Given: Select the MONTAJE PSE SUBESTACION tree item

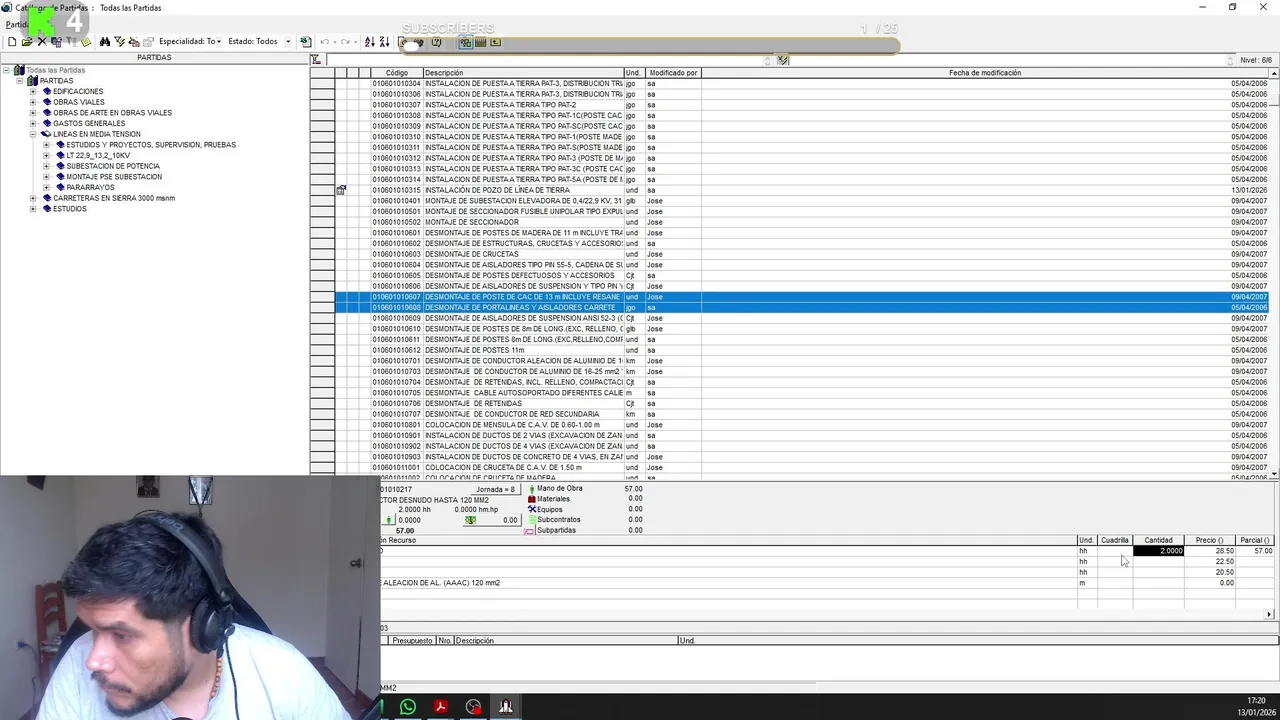Looking at the screenshot, I should (114, 177).
